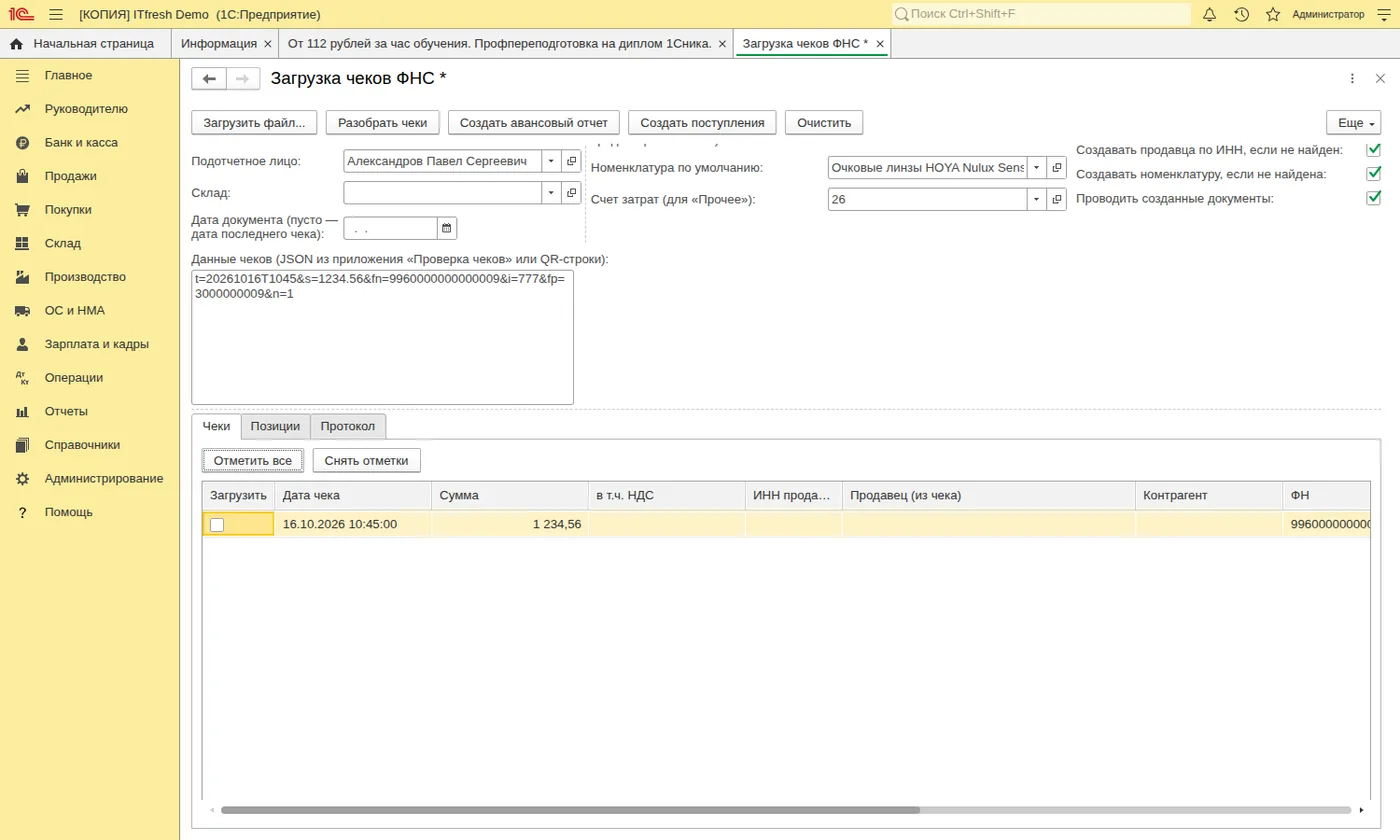Screen dimensions: 1400x840
Task: Click the Очистить button
Action: 824,123
